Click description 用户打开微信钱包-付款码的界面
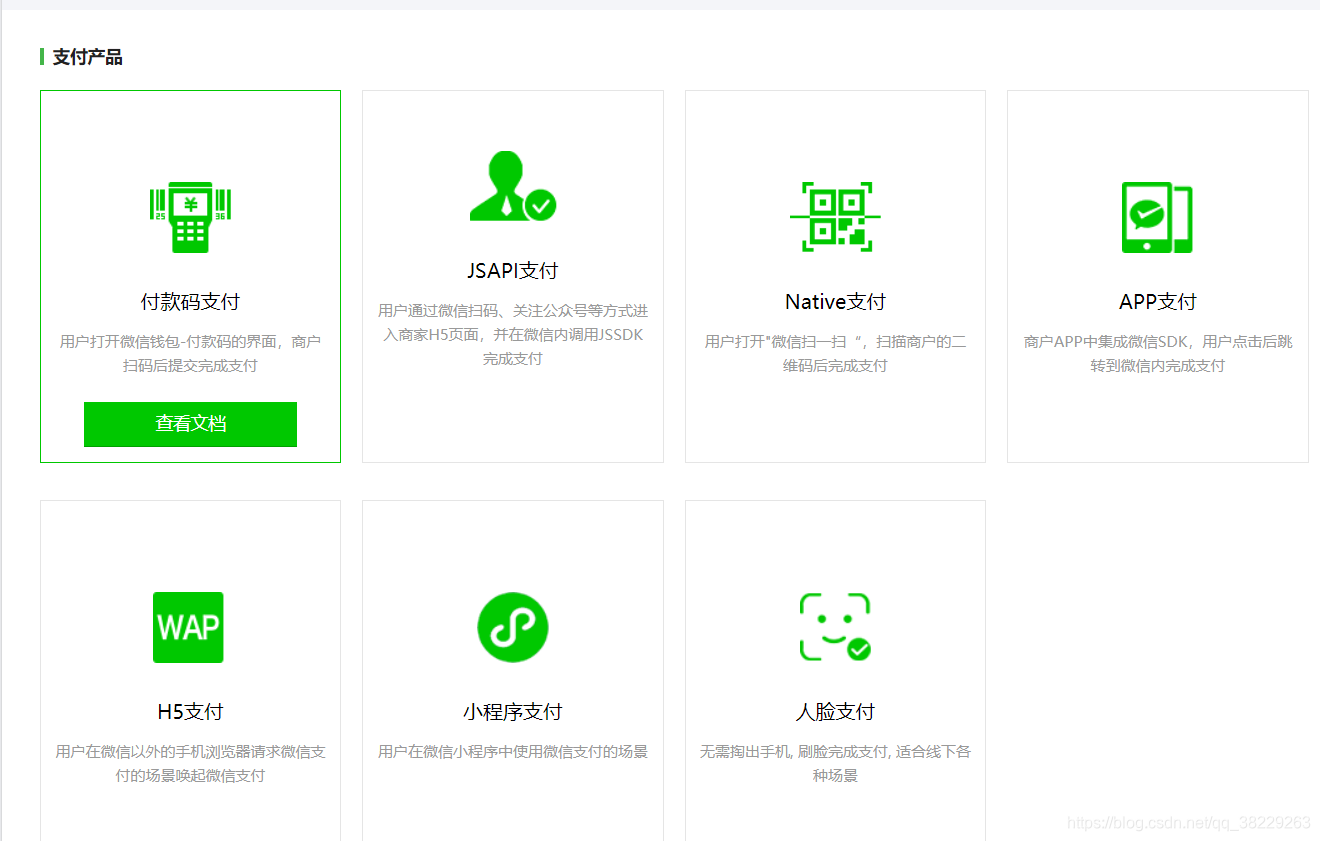The height and width of the screenshot is (841, 1320). [x=190, y=354]
